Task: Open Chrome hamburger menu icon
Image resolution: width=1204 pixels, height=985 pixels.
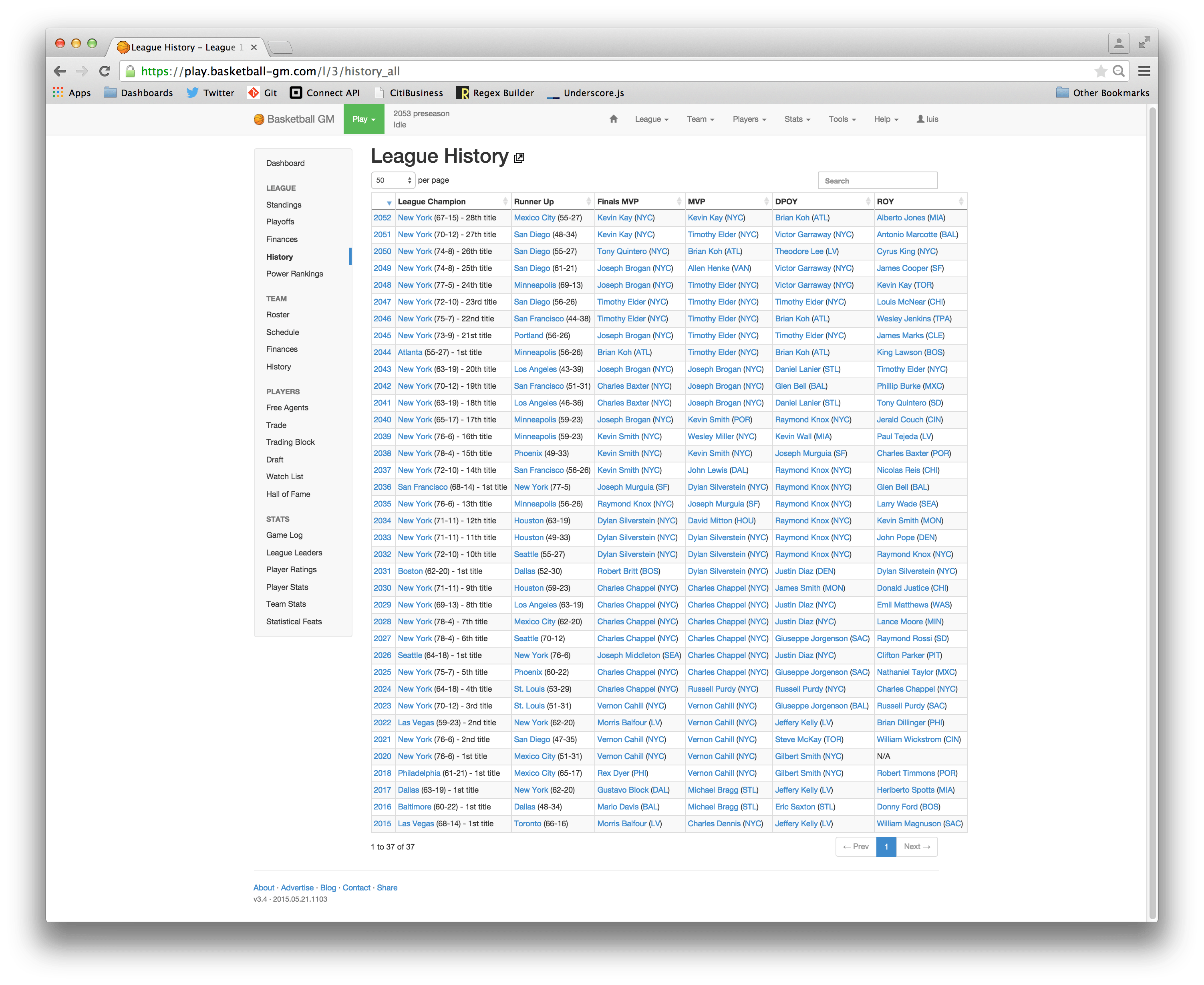Action: click(1144, 71)
